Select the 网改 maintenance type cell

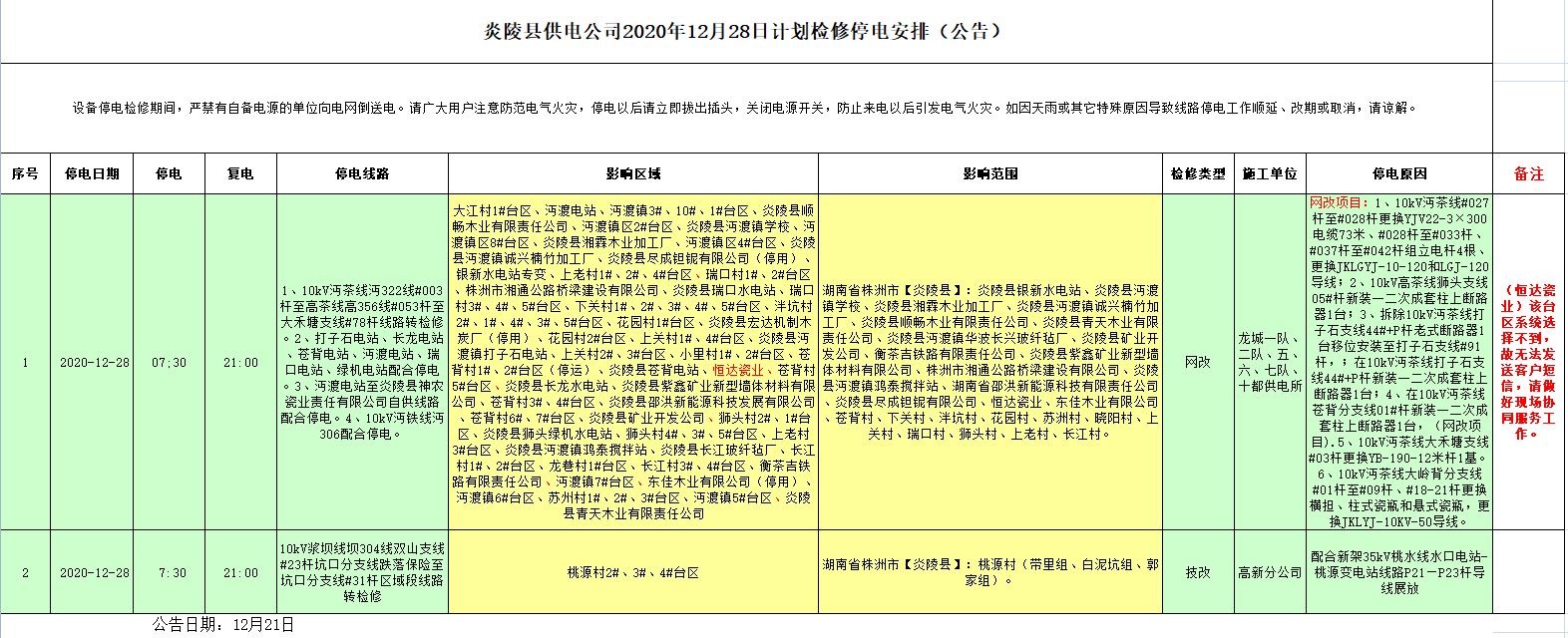pyautogui.click(x=1198, y=363)
